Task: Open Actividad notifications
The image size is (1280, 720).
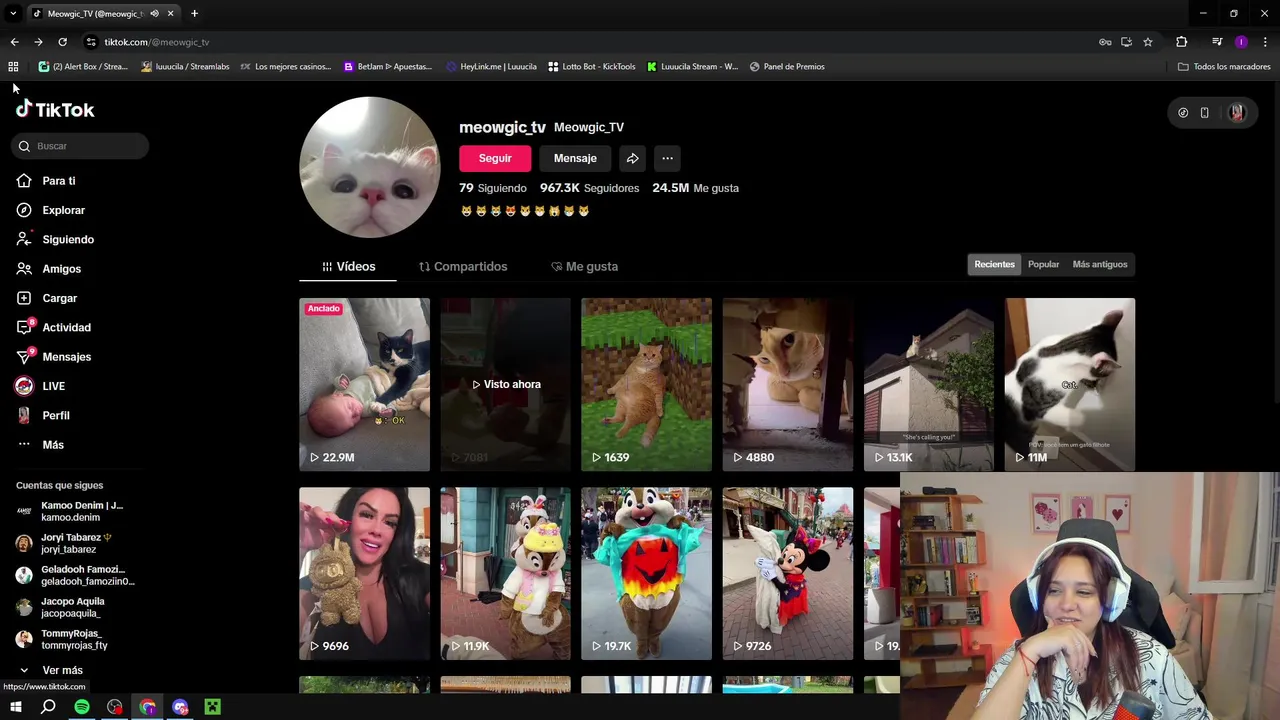Action: tap(53, 327)
